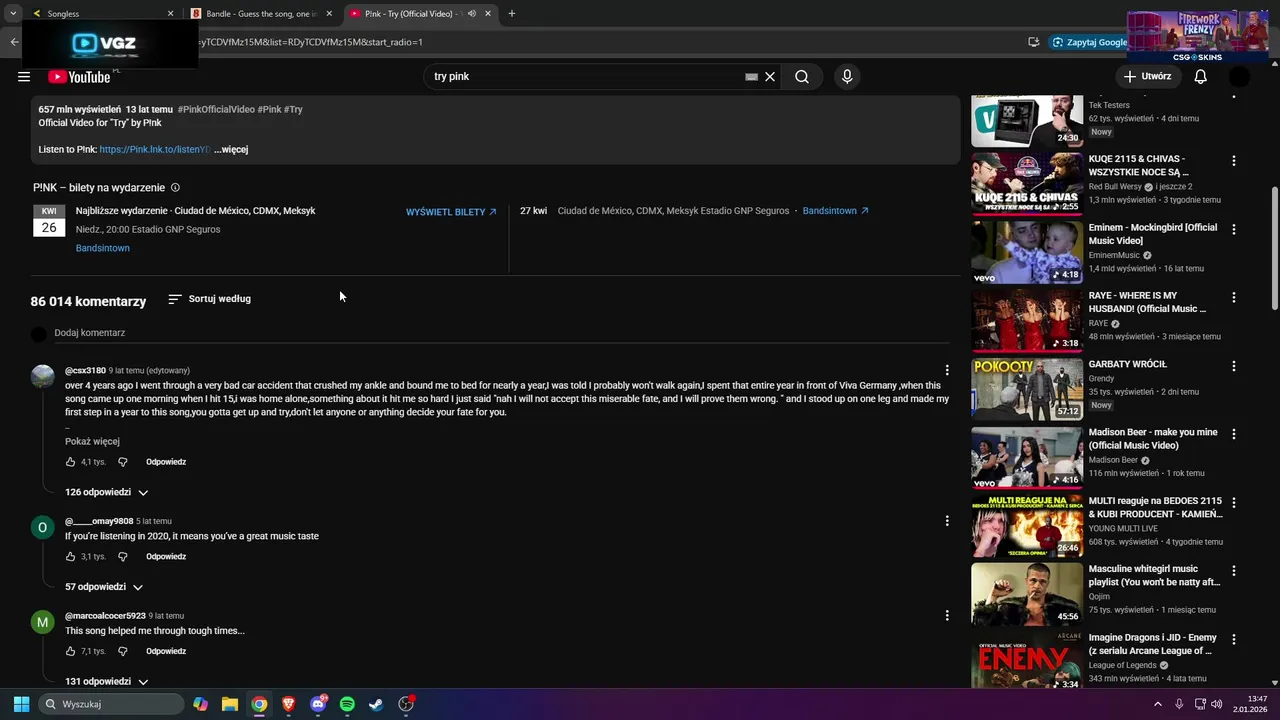The image size is (1280, 720).
Task: Like the @____omay9808 comment
Action: pyautogui.click(x=70, y=557)
